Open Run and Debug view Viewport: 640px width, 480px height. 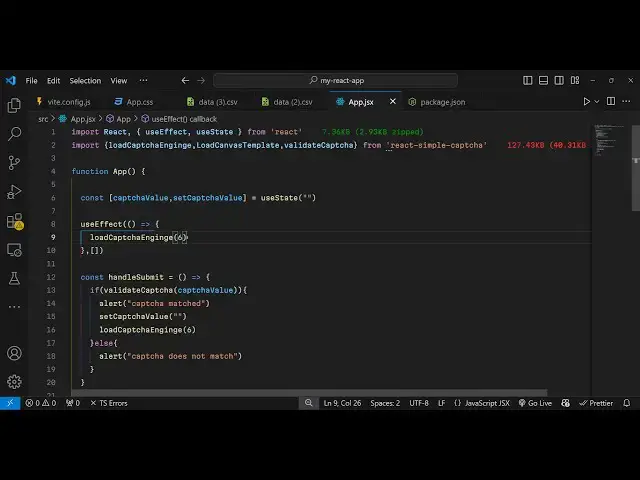14,192
